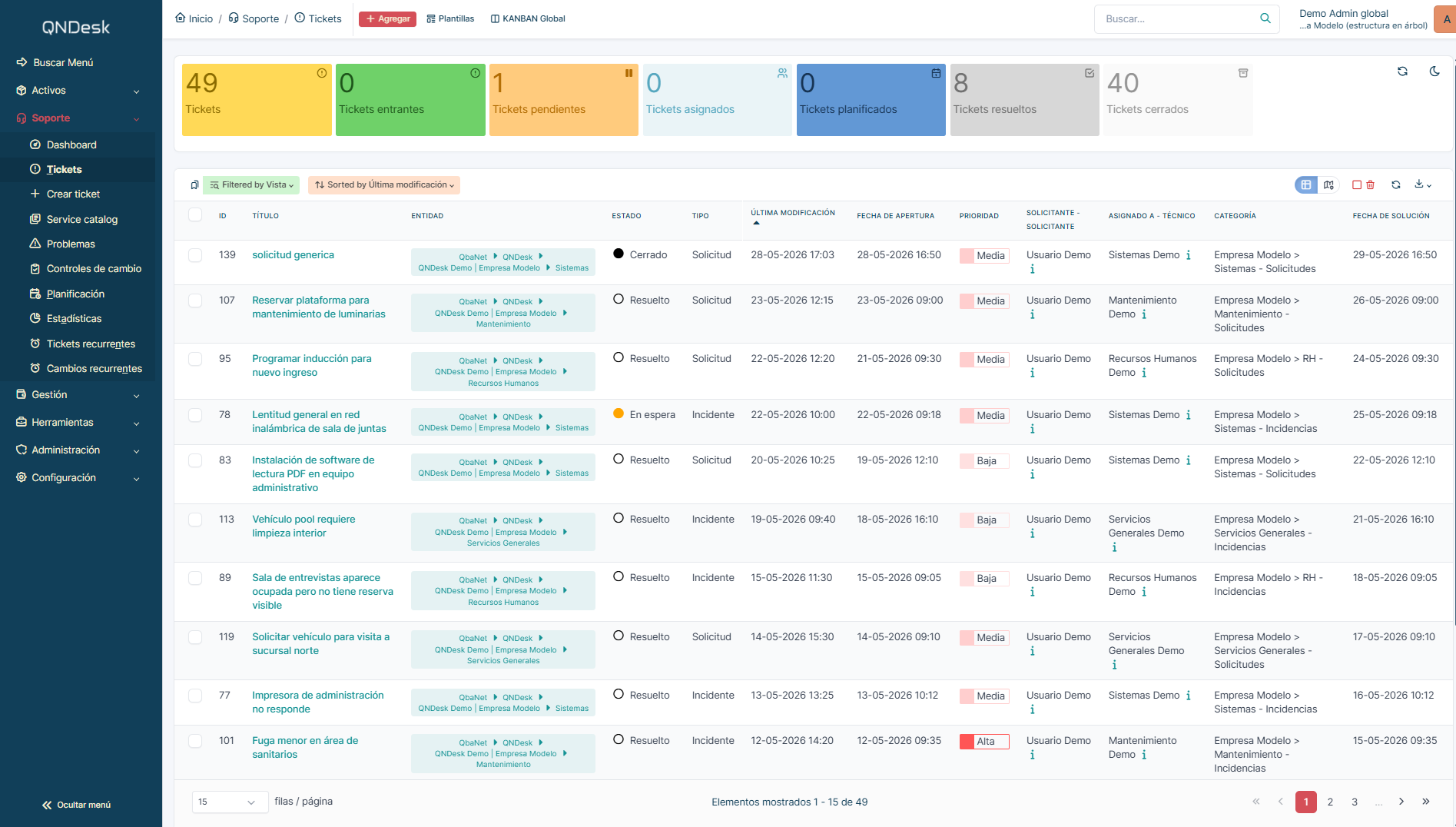Switch to the map view icon
Viewport: 1456px width, 827px height.
click(x=1328, y=185)
